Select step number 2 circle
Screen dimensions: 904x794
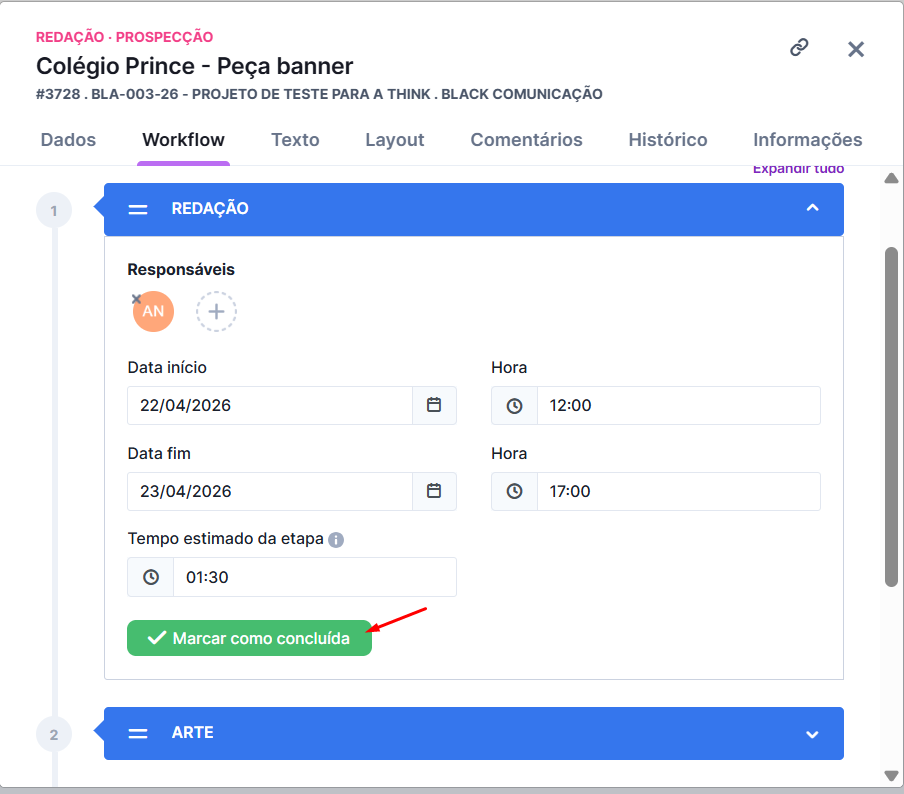(x=54, y=734)
